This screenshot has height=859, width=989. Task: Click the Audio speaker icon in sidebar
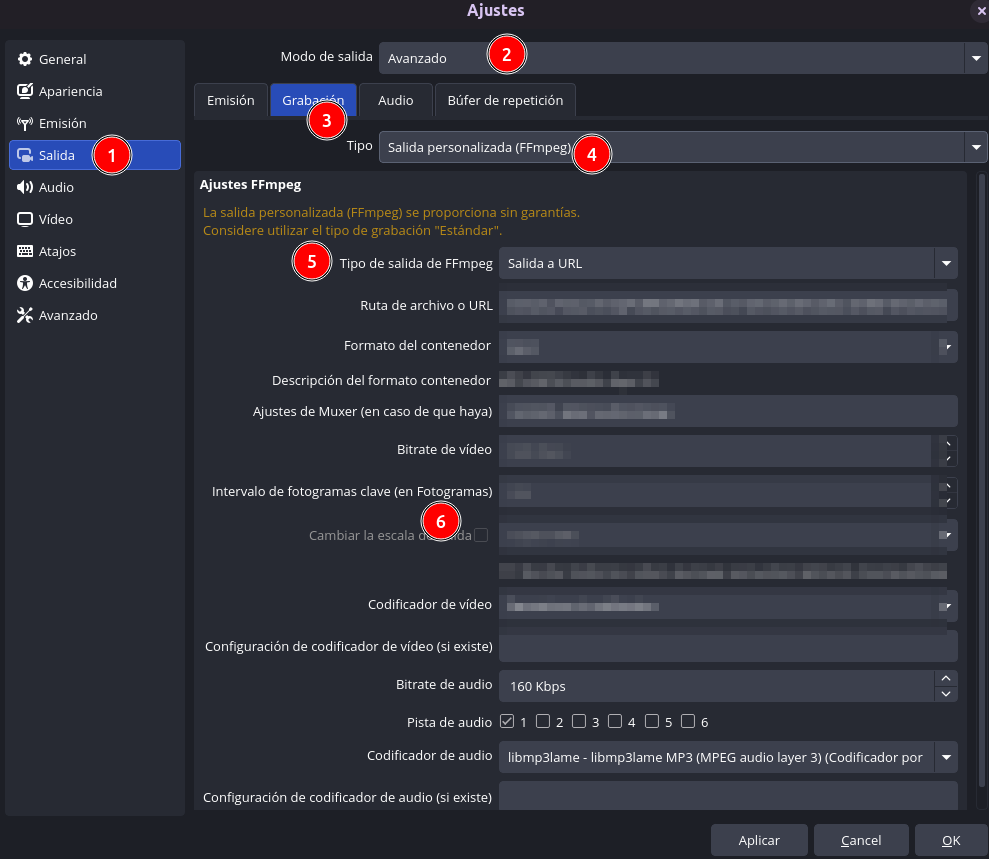[x=25, y=187]
